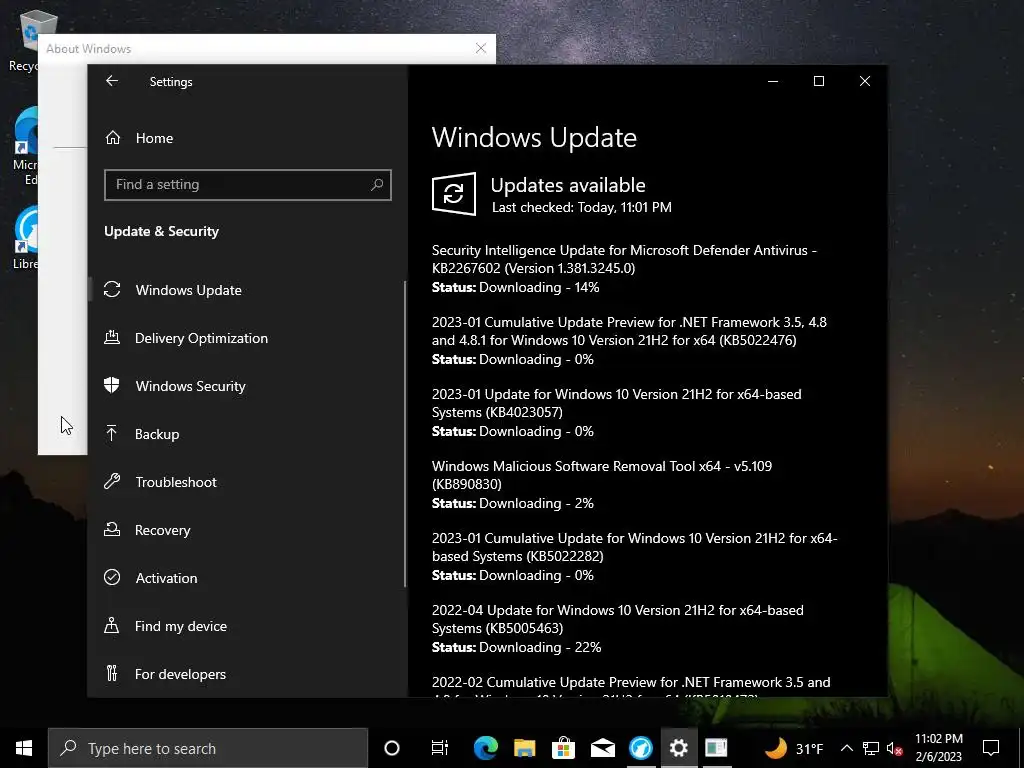
Task: Open the Home page in Settings
Action: pyautogui.click(x=154, y=138)
